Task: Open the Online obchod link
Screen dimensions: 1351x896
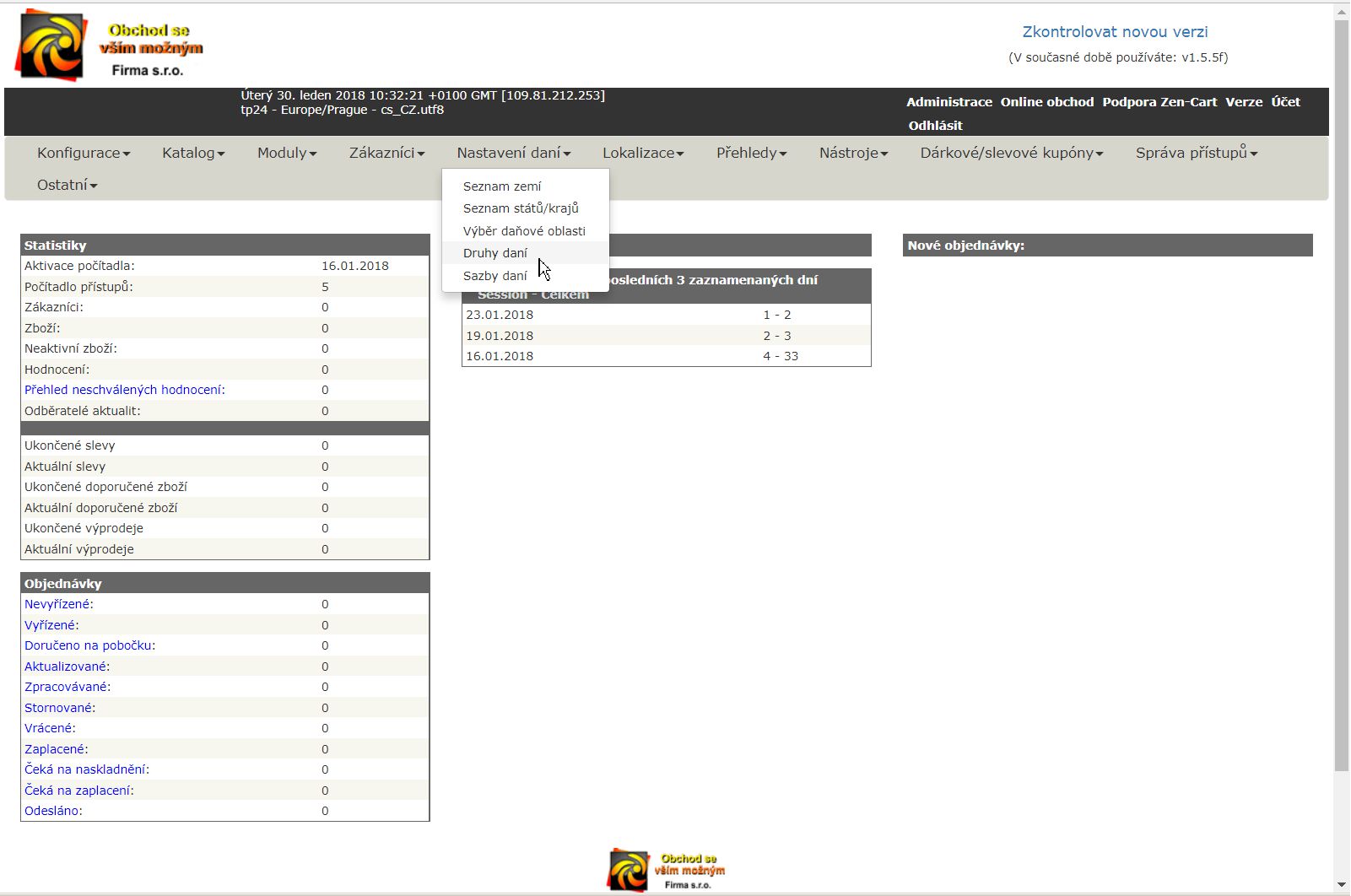Action: click(x=1046, y=102)
